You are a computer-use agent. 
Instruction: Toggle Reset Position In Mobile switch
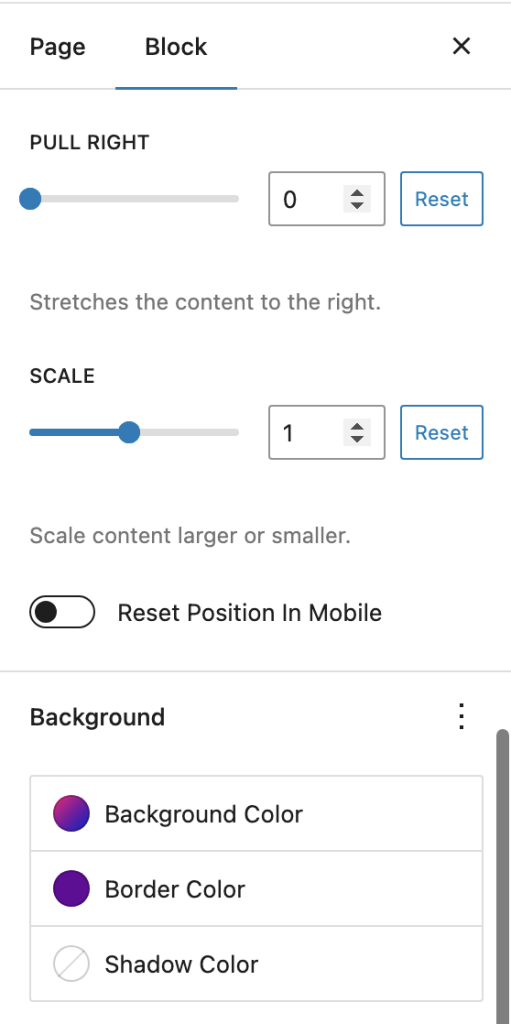pyautogui.click(x=62, y=612)
